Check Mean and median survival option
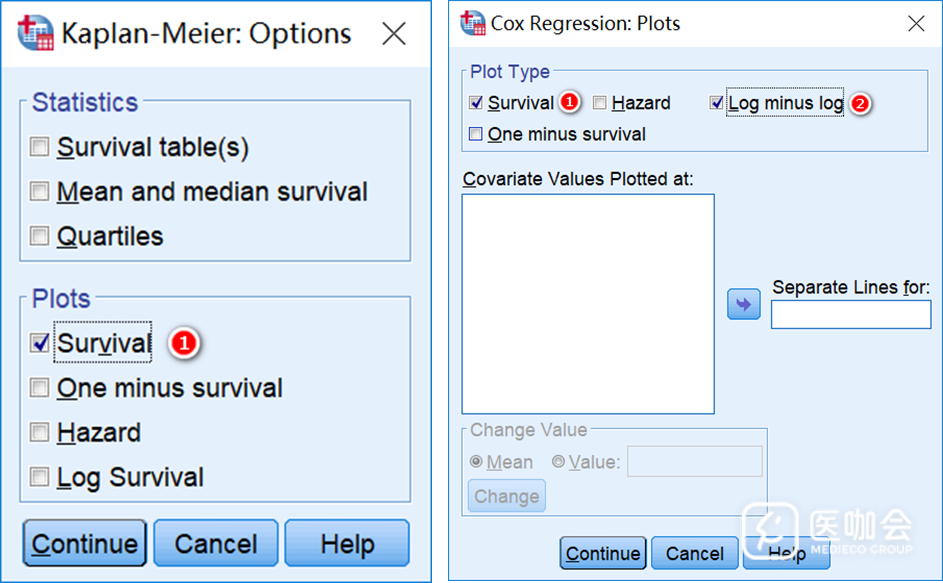This screenshot has height=583, width=943. tap(40, 192)
